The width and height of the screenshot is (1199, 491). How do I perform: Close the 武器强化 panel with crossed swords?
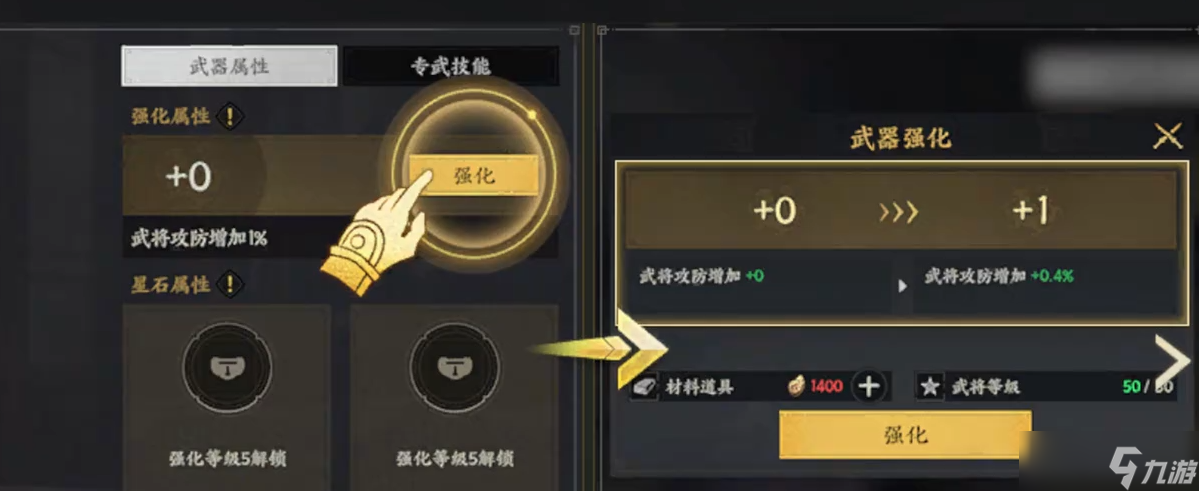click(x=1168, y=138)
